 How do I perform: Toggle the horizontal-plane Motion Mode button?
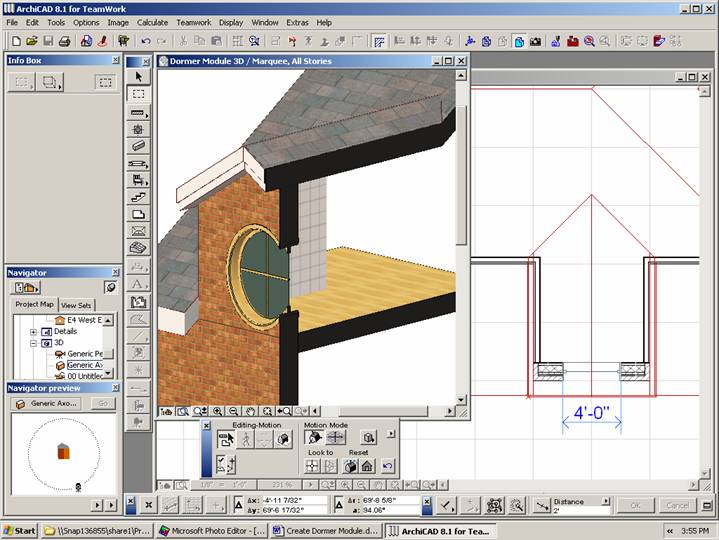pyautogui.click(x=335, y=437)
